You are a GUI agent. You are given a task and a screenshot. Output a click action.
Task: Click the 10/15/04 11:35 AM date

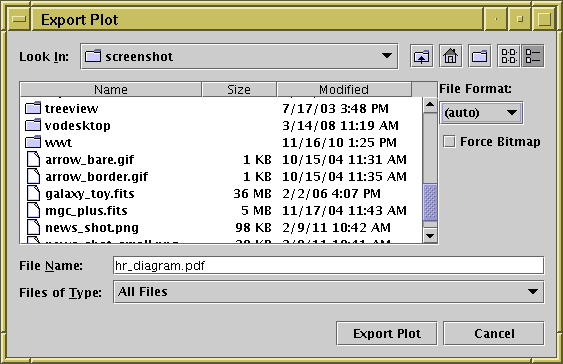(344, 177)
